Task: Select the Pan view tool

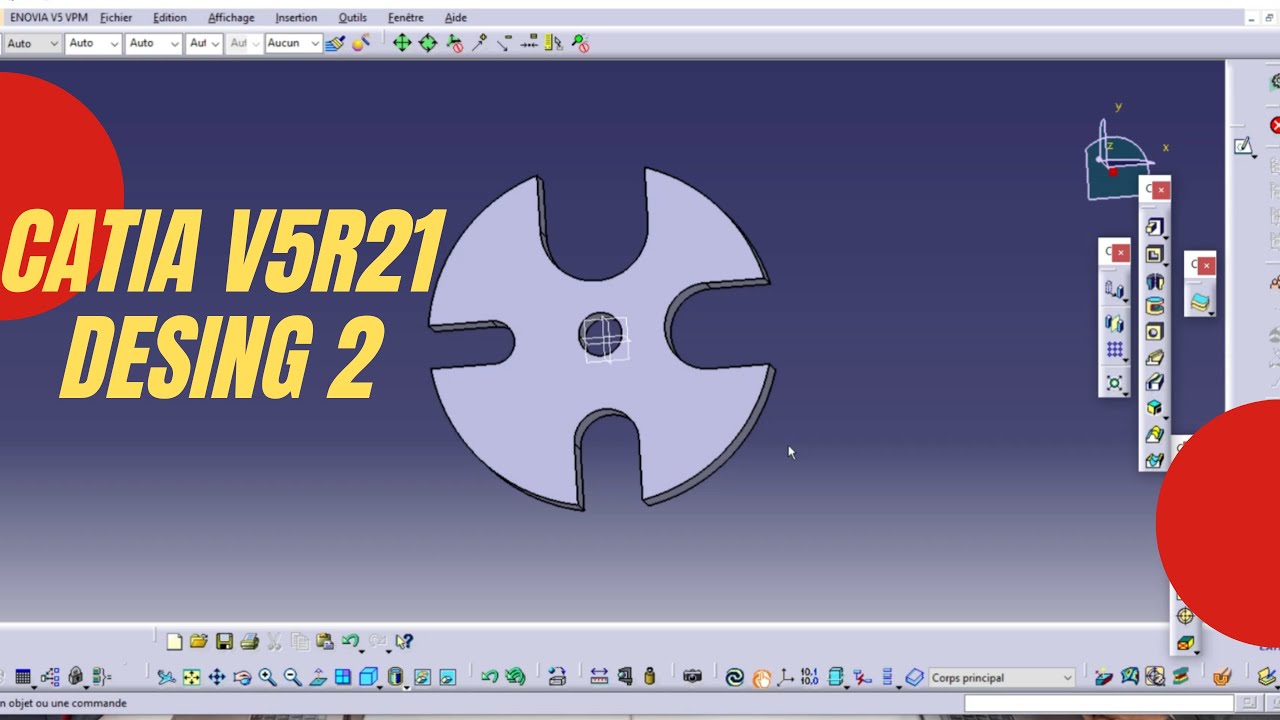Action: coord(217,677)
